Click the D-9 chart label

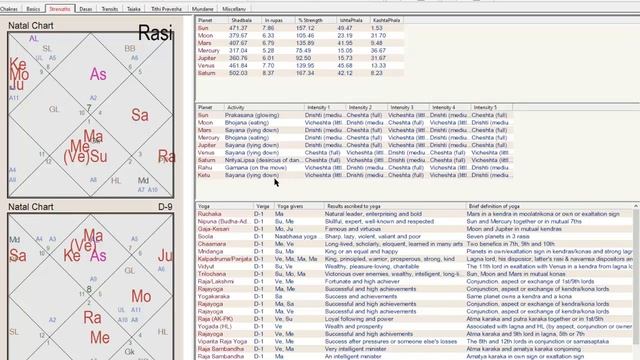point(165,207)
